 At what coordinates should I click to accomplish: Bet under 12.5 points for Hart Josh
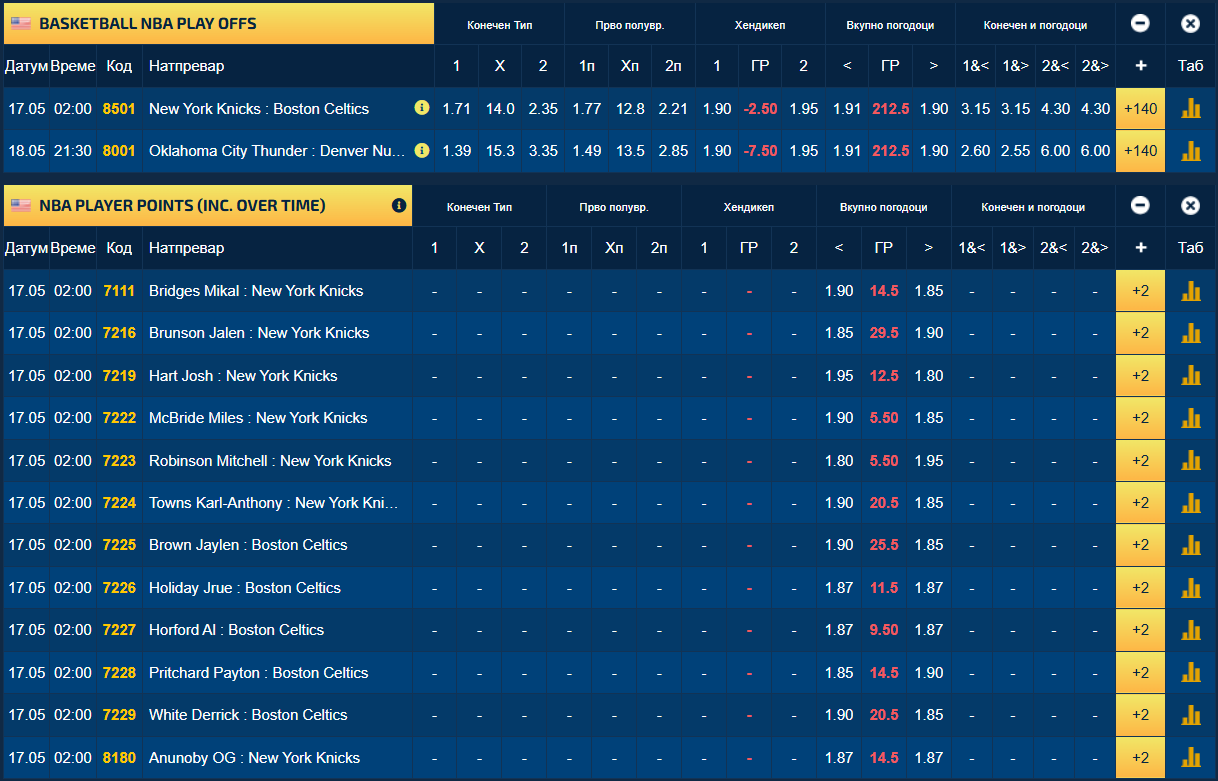point(839,376)
